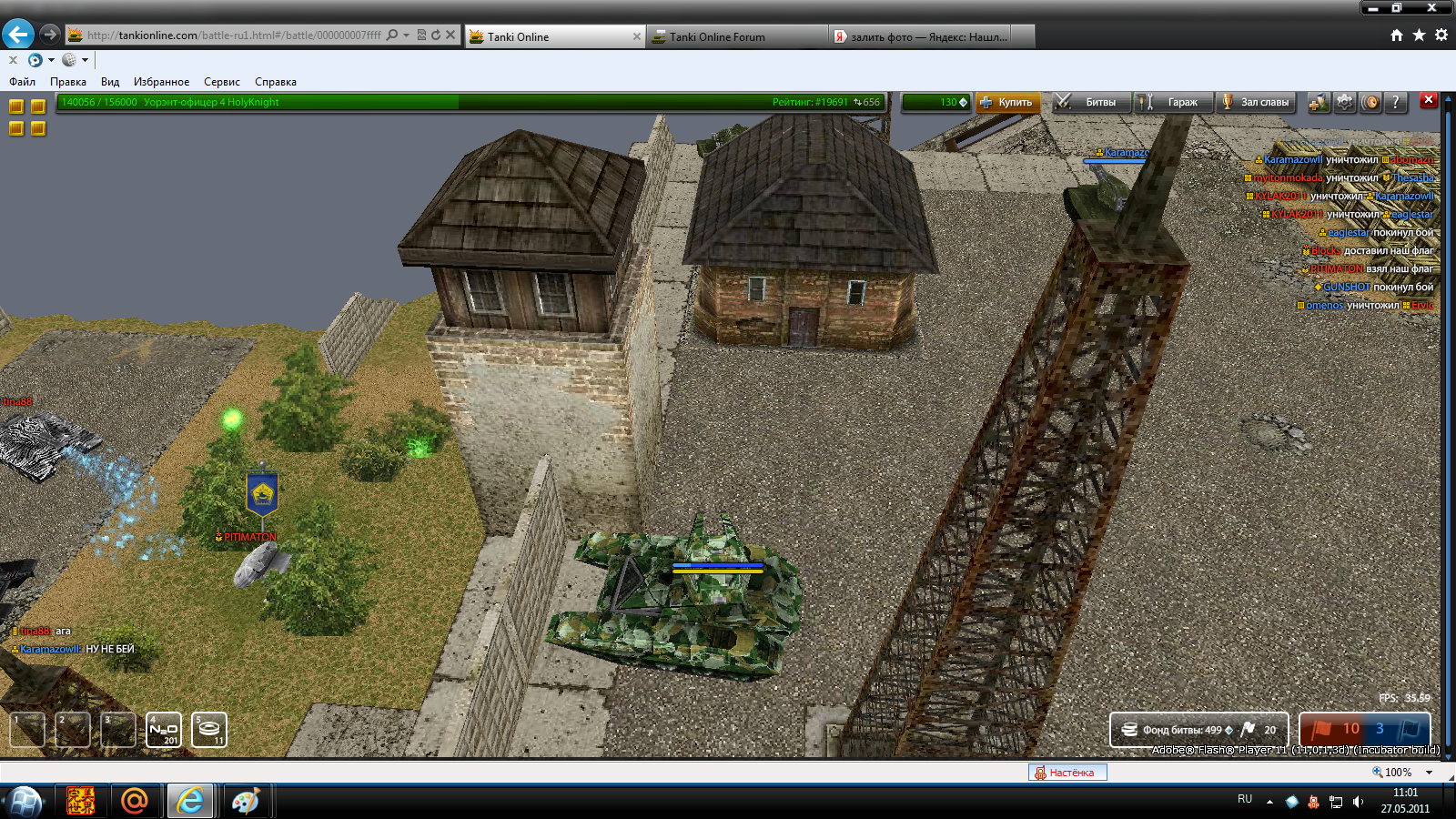1456x819 pixels.
Task: Click the grey globe toolbar icon
Action: point(68,60)
